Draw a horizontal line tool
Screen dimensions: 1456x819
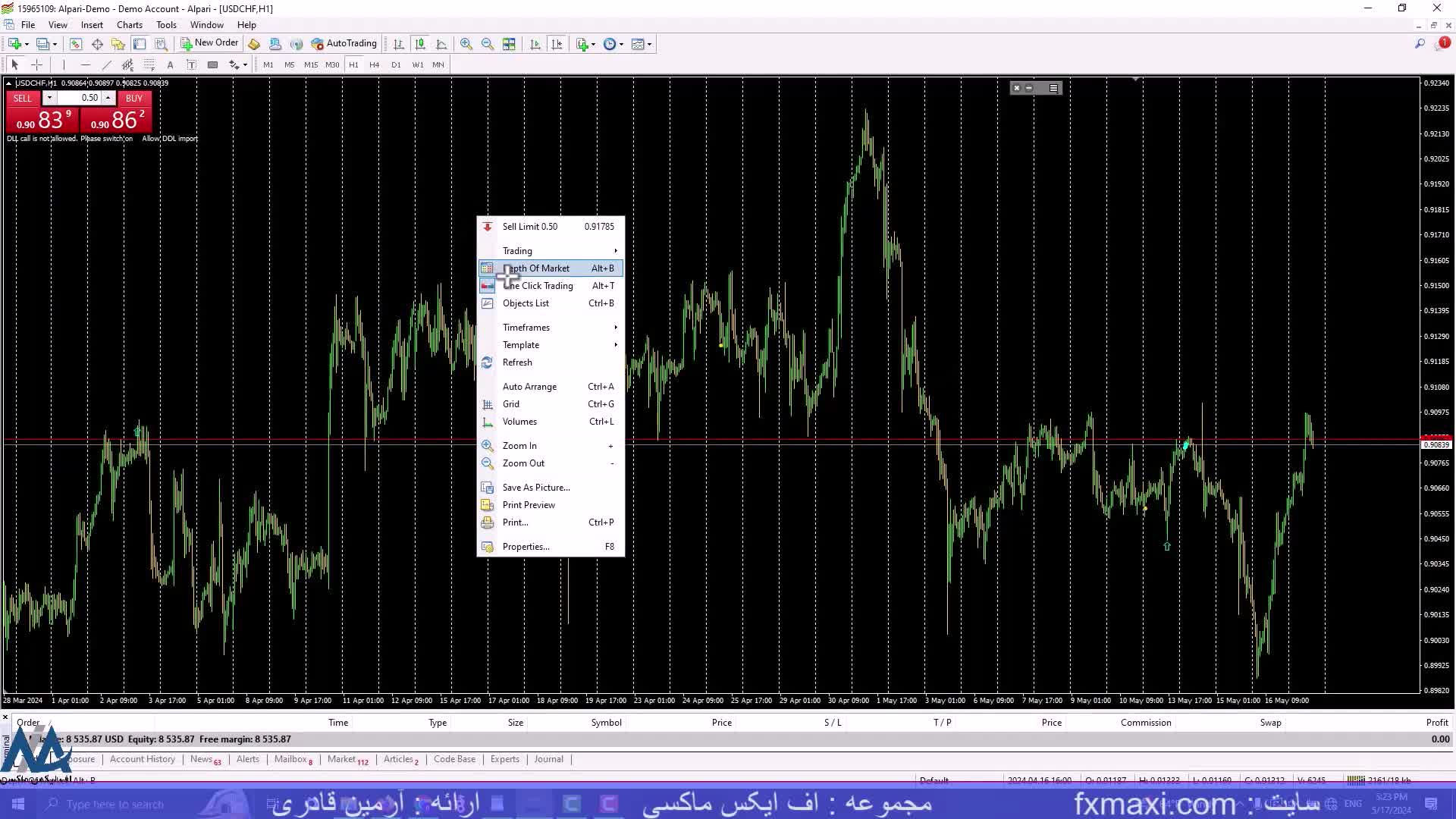click(x=85, y=64)
